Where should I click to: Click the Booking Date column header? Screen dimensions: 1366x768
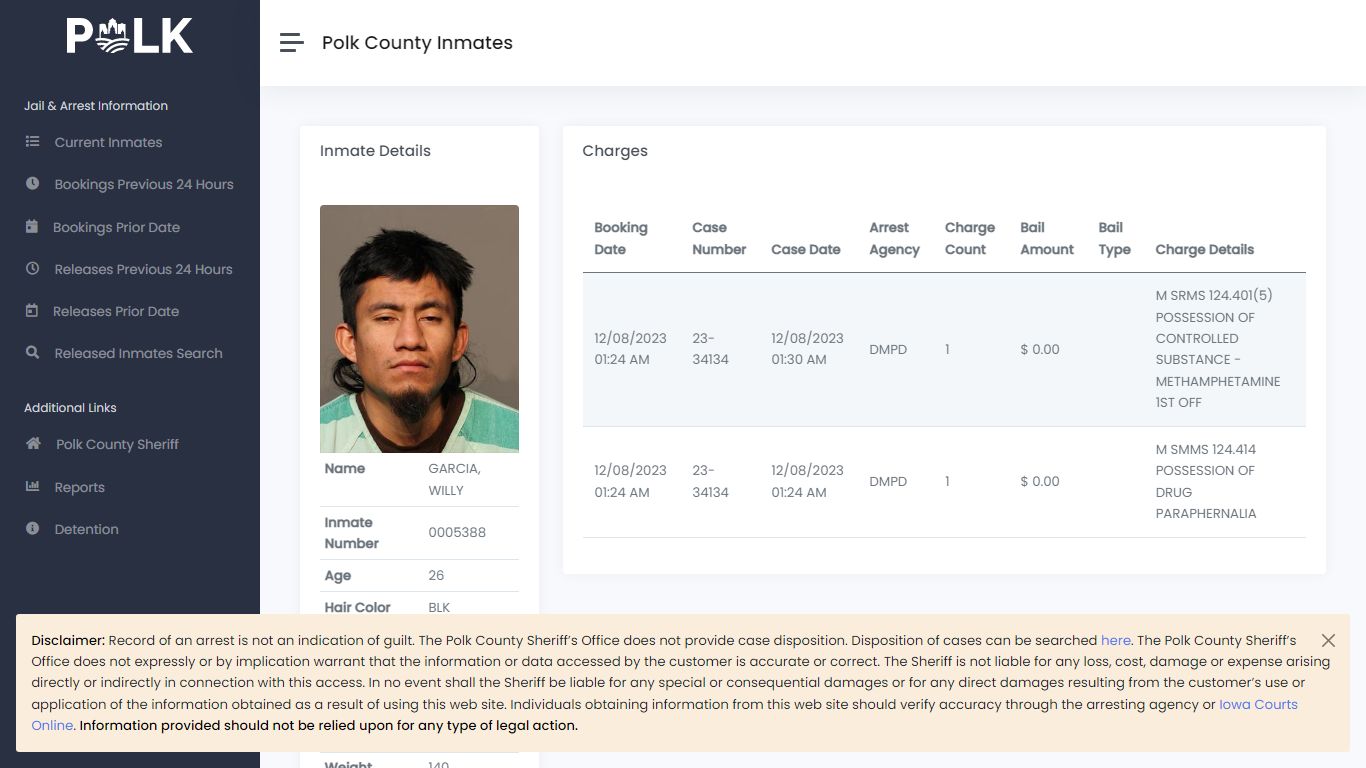point(621,238)
